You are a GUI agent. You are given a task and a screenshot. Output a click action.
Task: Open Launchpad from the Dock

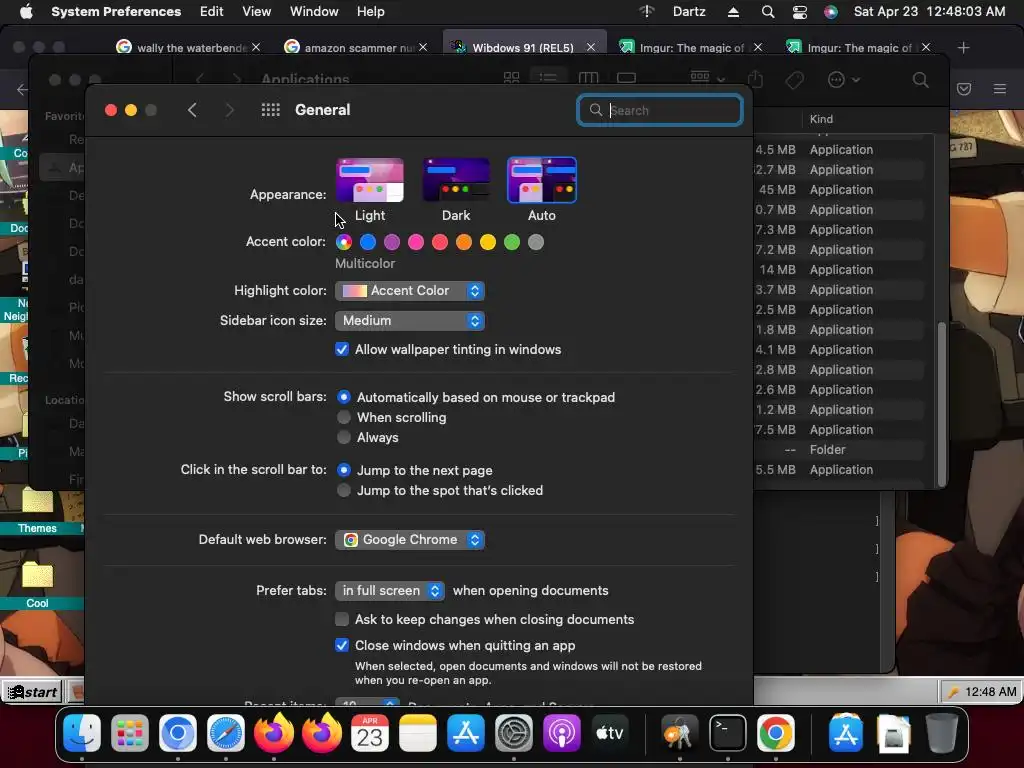click(x=130, y=732)
